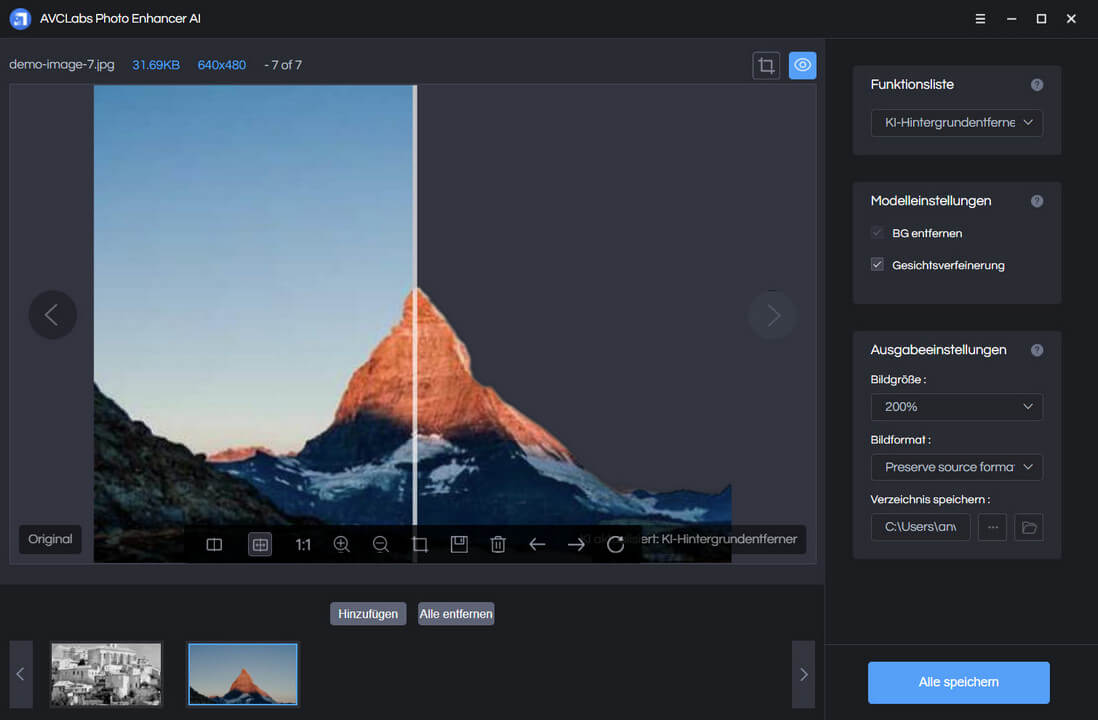Select the black-and-white town thumbnail

tap(106, 674)
